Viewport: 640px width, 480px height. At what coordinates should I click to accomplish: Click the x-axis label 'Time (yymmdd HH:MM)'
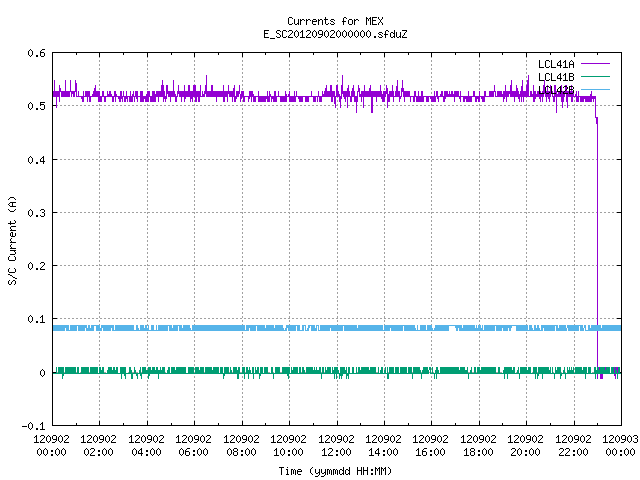335,471
